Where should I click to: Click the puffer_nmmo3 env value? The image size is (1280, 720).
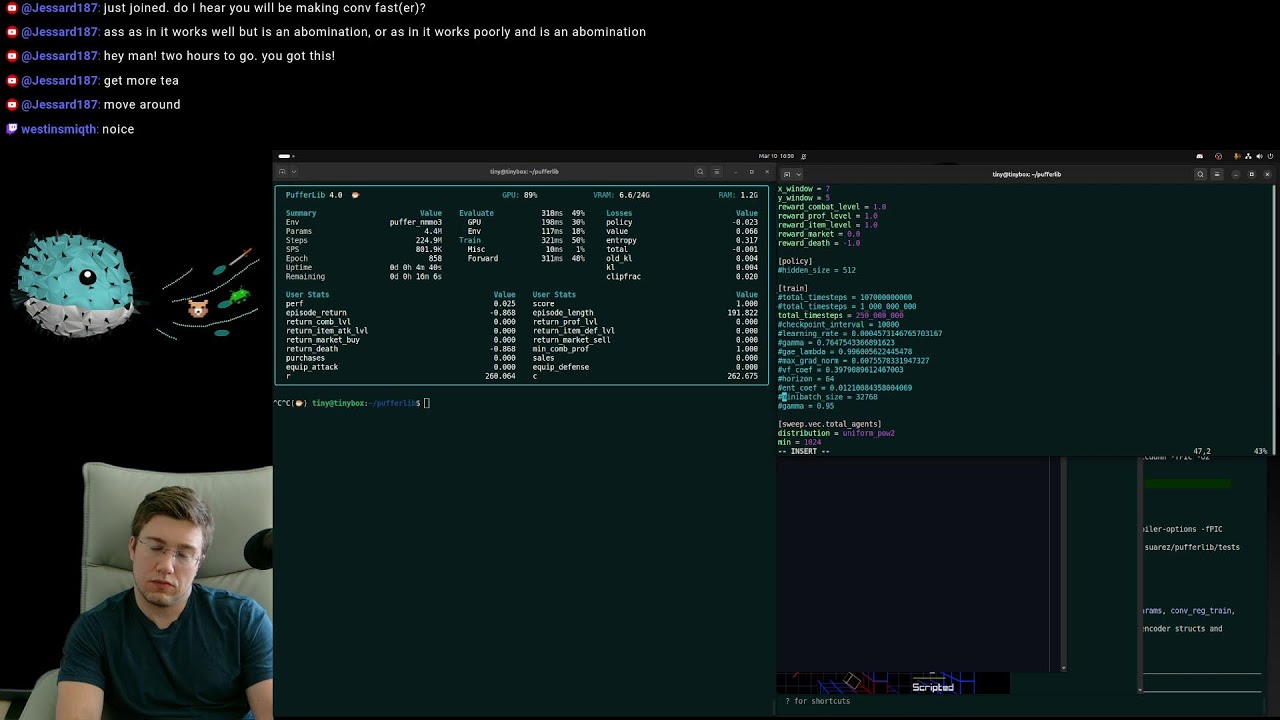click(415, 222)
